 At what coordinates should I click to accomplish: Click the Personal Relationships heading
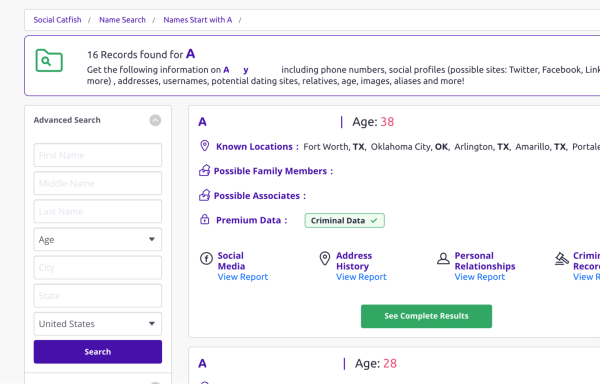coord(485,261)
